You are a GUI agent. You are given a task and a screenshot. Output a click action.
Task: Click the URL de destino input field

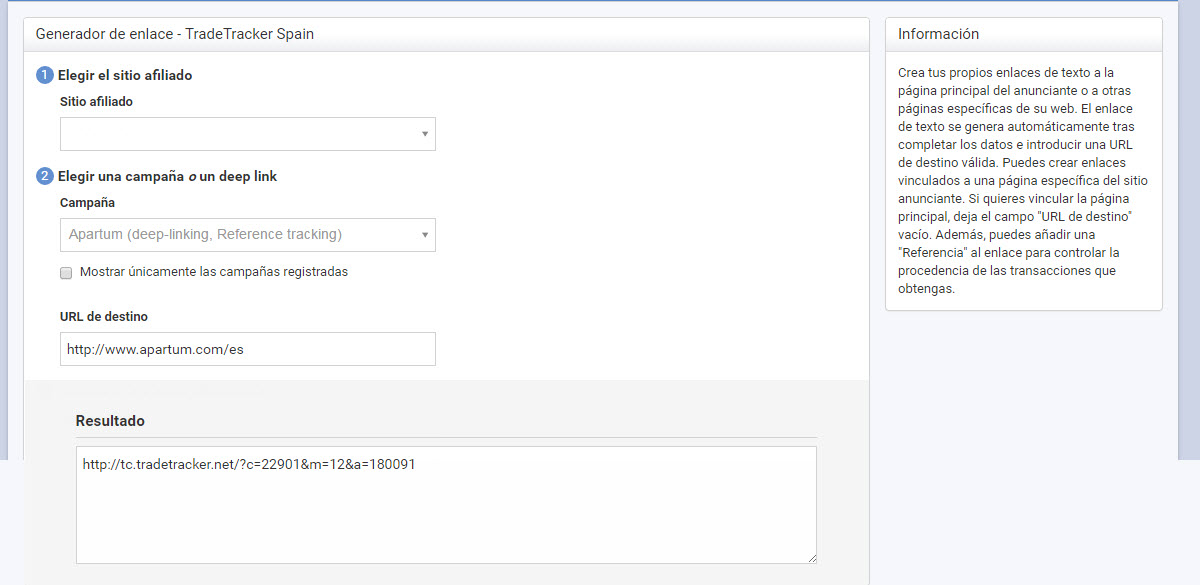click(x=247, y=349)
